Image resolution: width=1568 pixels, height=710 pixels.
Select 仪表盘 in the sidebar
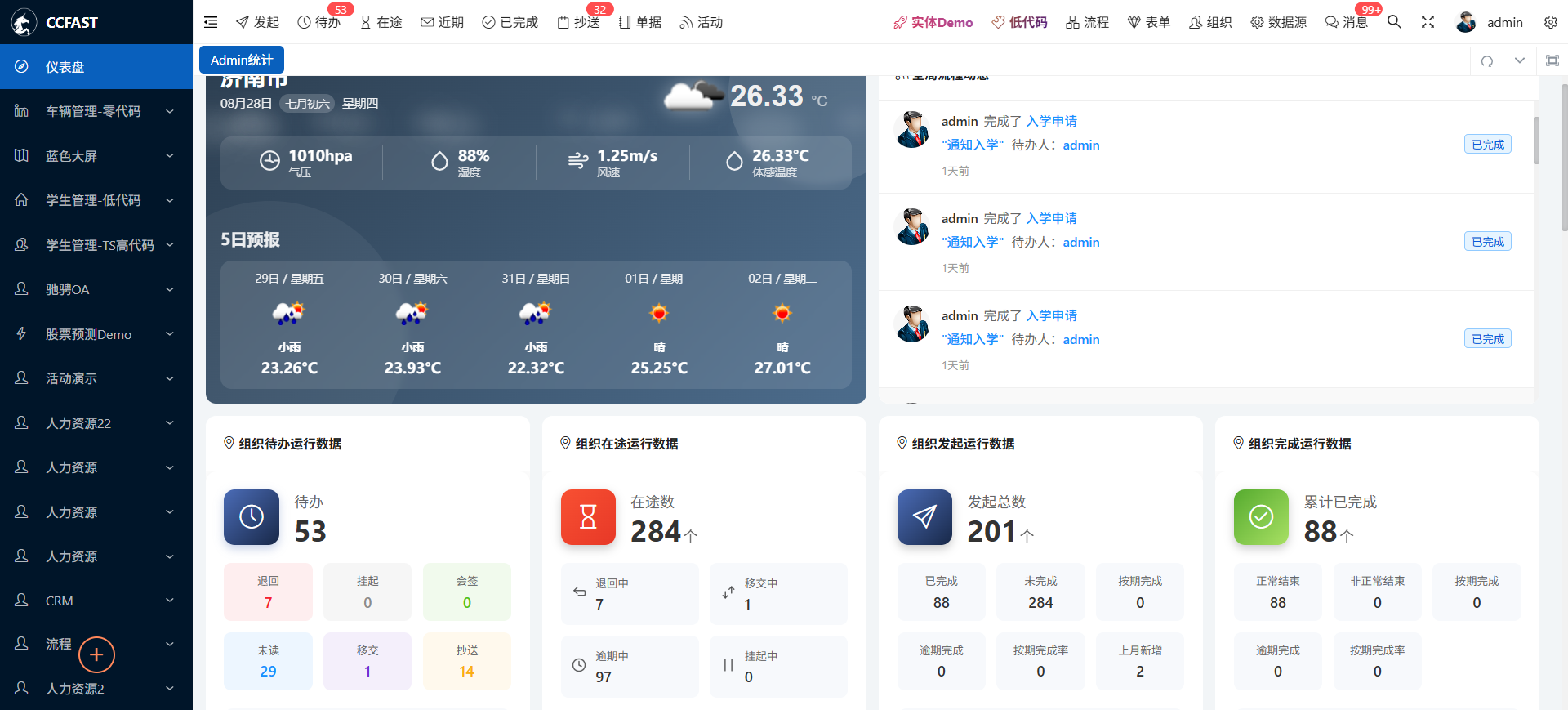point(96,67)
